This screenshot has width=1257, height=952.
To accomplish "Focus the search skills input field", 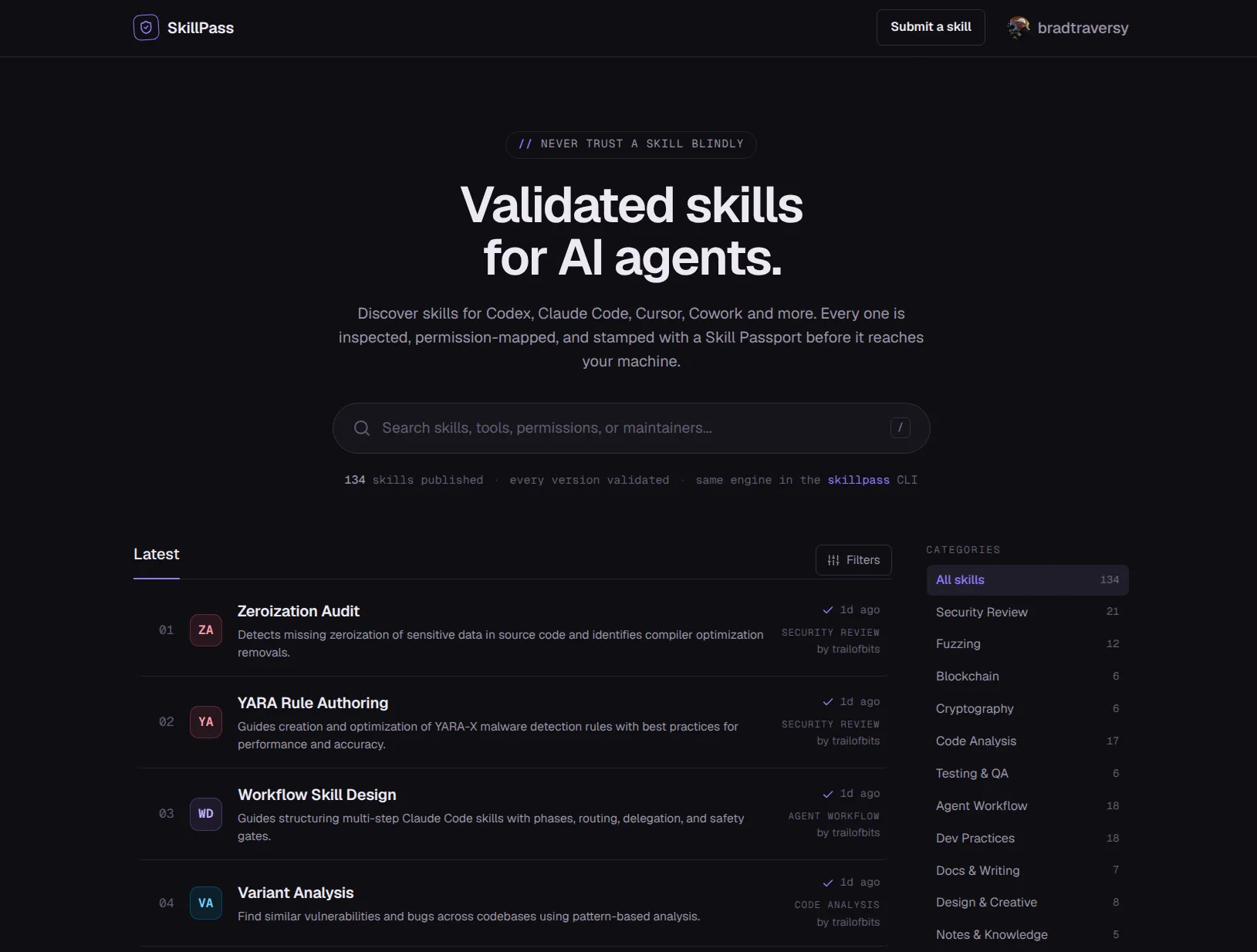I will [631, 428].
